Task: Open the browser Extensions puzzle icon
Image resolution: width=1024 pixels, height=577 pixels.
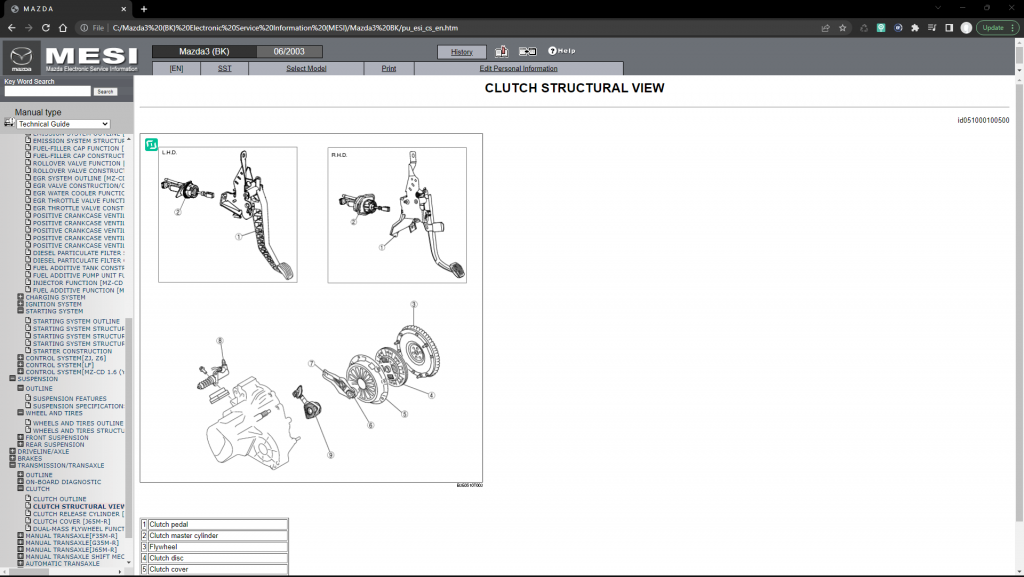Action: [x=914, y=28]
